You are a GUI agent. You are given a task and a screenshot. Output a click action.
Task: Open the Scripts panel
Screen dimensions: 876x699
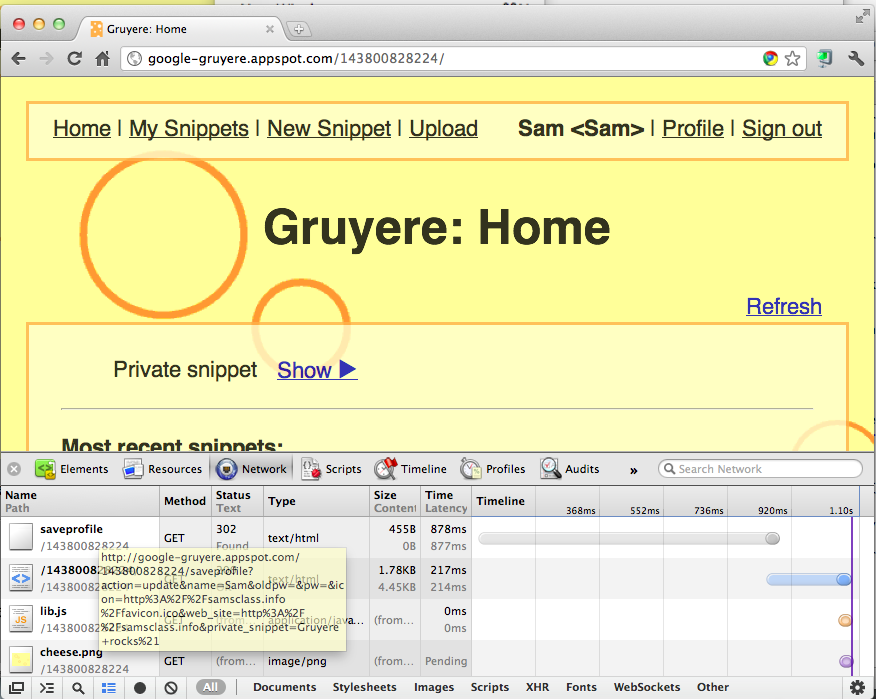click(331, 469)
